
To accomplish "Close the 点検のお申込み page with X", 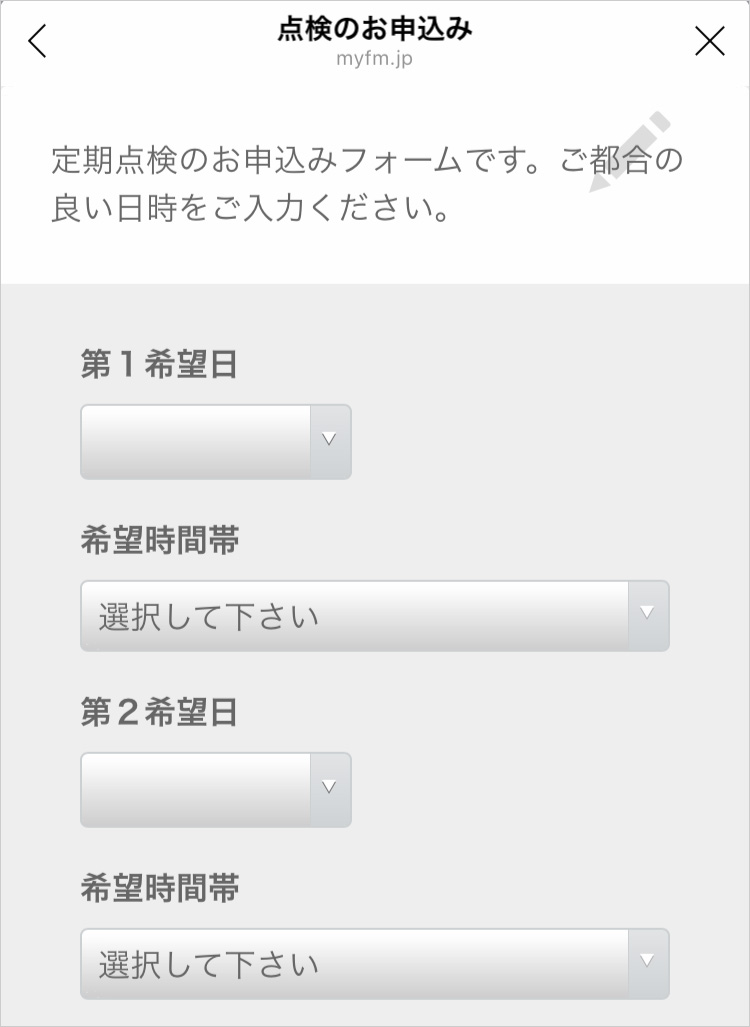I will 709,41.
